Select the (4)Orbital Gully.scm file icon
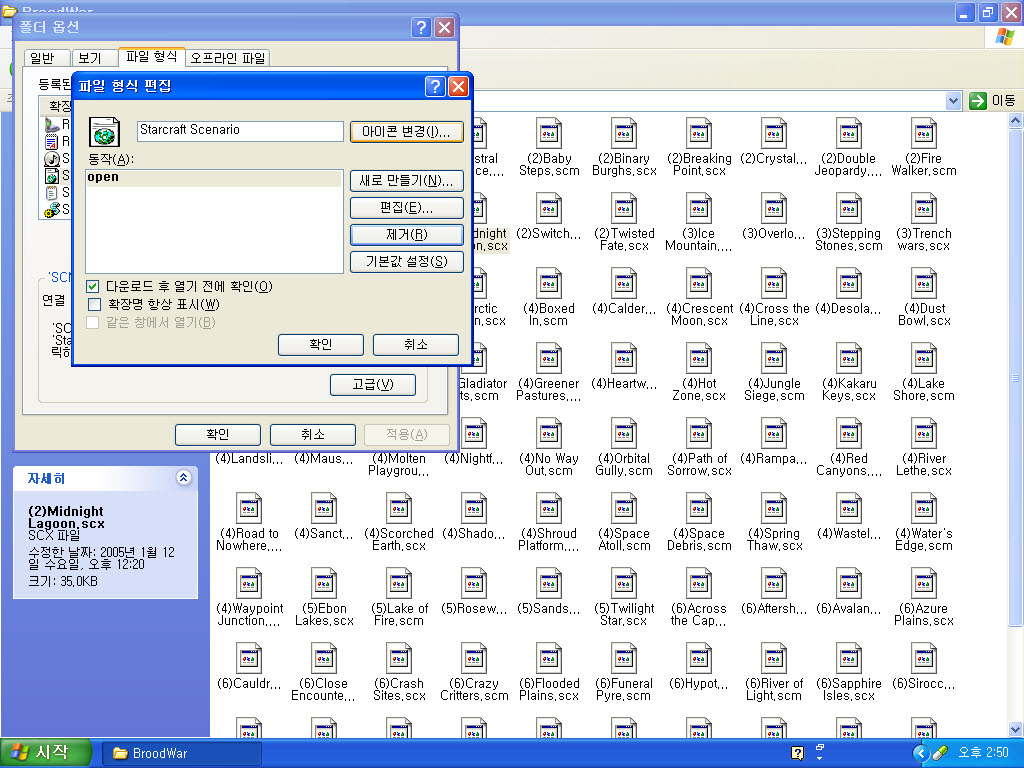The width and height of the screenshot is (1024, 768). [624, 434]
